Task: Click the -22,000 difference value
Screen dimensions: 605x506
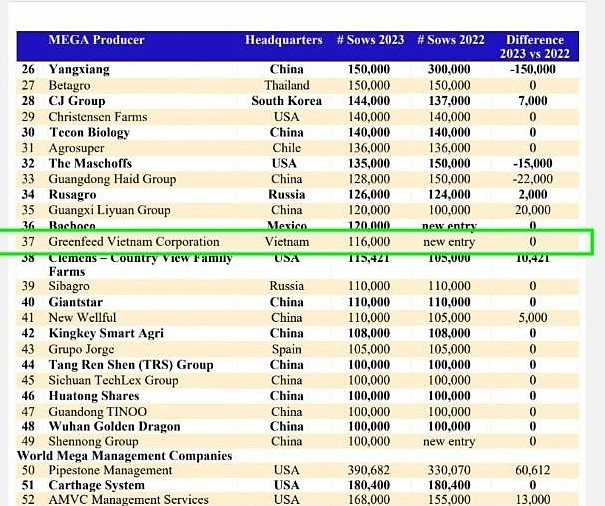Action: pos(533,179)
